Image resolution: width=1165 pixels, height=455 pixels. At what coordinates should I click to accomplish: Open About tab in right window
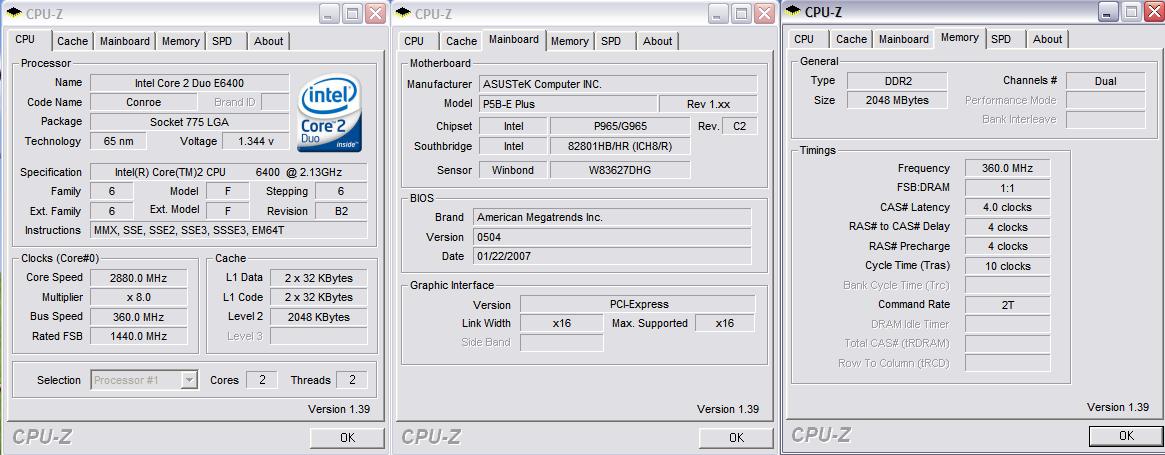click(1048, 39)
